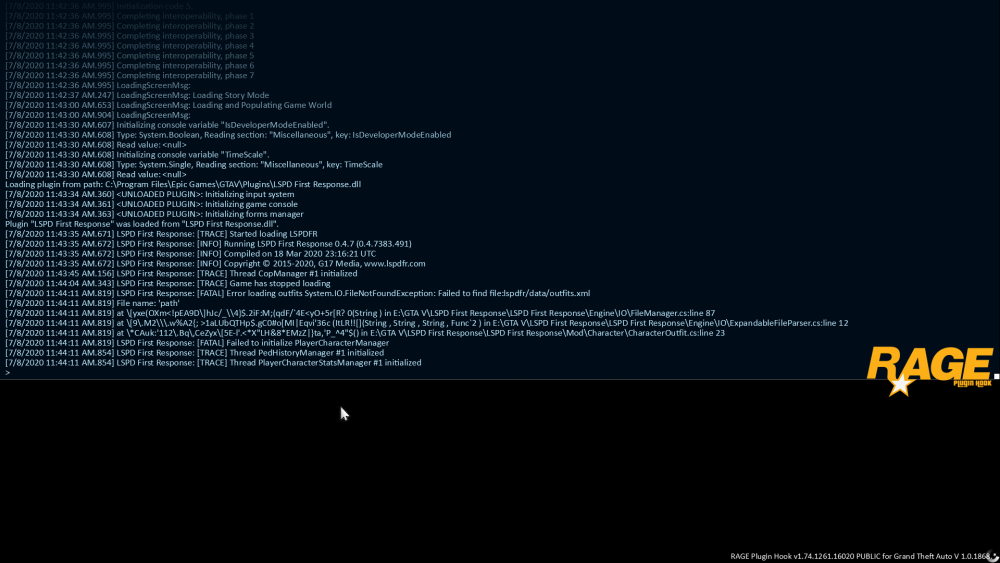Screen dimensions: 1000x563
Task: Select the 'Started loading LSPDFR' log line
Action: coord(161,234)
